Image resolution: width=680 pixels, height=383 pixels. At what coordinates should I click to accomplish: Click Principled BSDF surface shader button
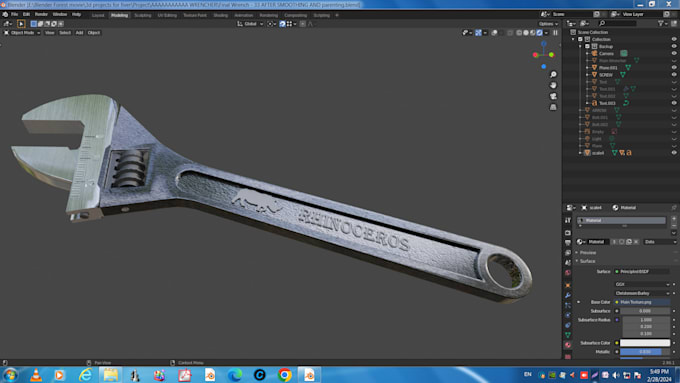[642, 272]
